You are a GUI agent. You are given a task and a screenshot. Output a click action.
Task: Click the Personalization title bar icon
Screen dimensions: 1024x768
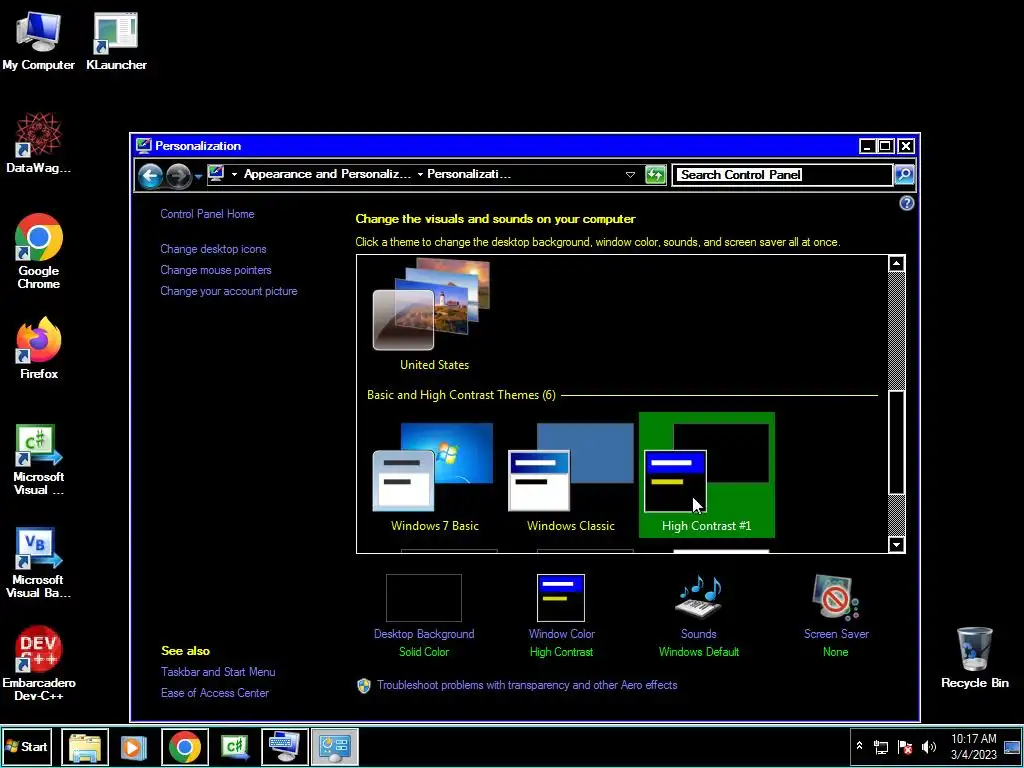(144, 146)
